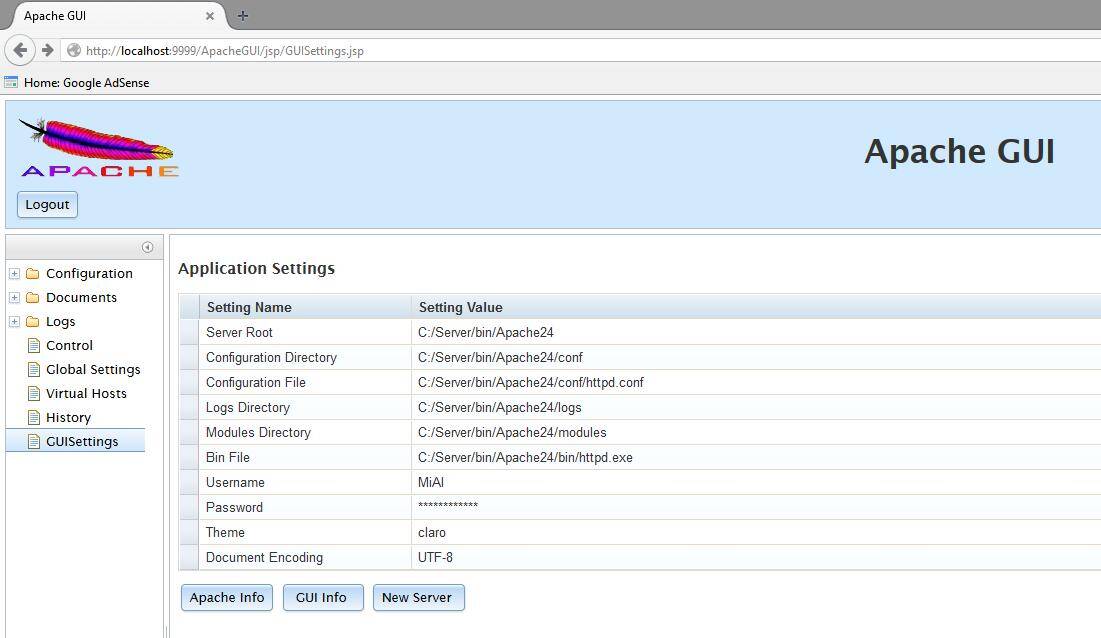Expand the Logs tree node
Screen dimensions: 1101x638
coord(14,321)
